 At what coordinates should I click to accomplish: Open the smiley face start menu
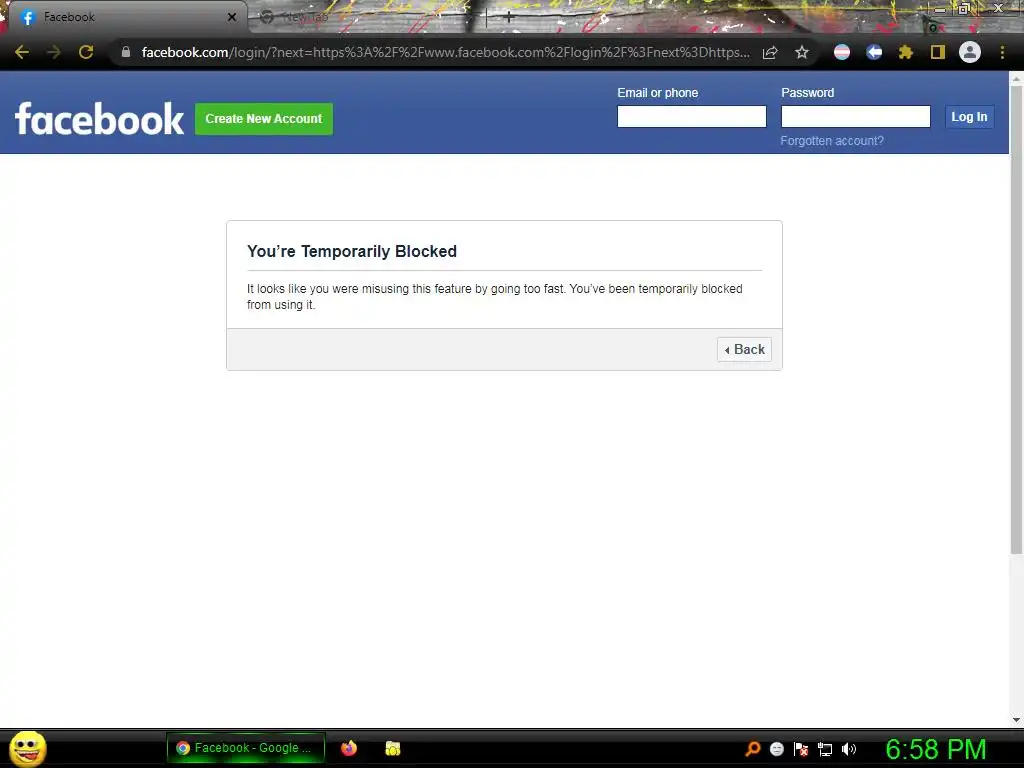coord(27,748)
